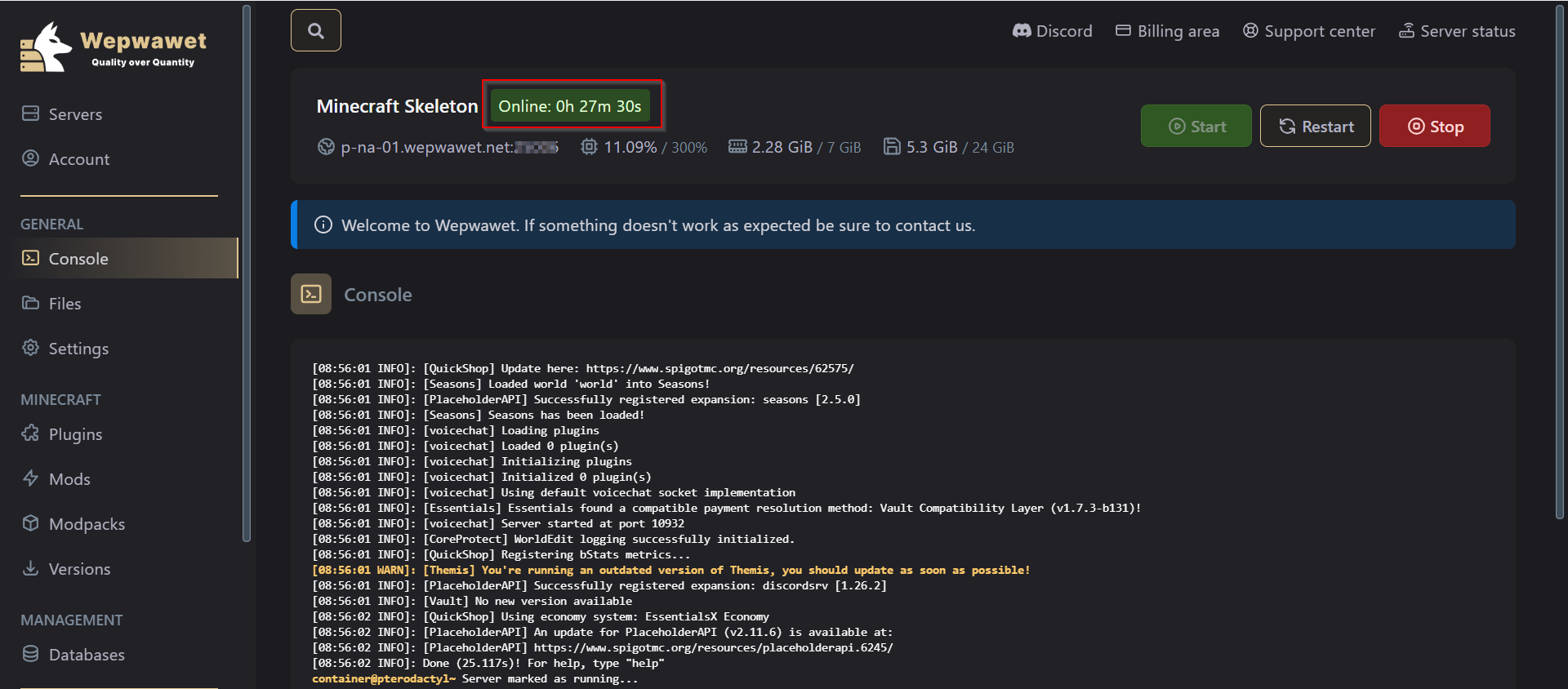Image resolution: width=1568 pixels, height=689 pixels.
Task: Click the p-na-01.wepwawet.net server address
Action: [449, 148]
